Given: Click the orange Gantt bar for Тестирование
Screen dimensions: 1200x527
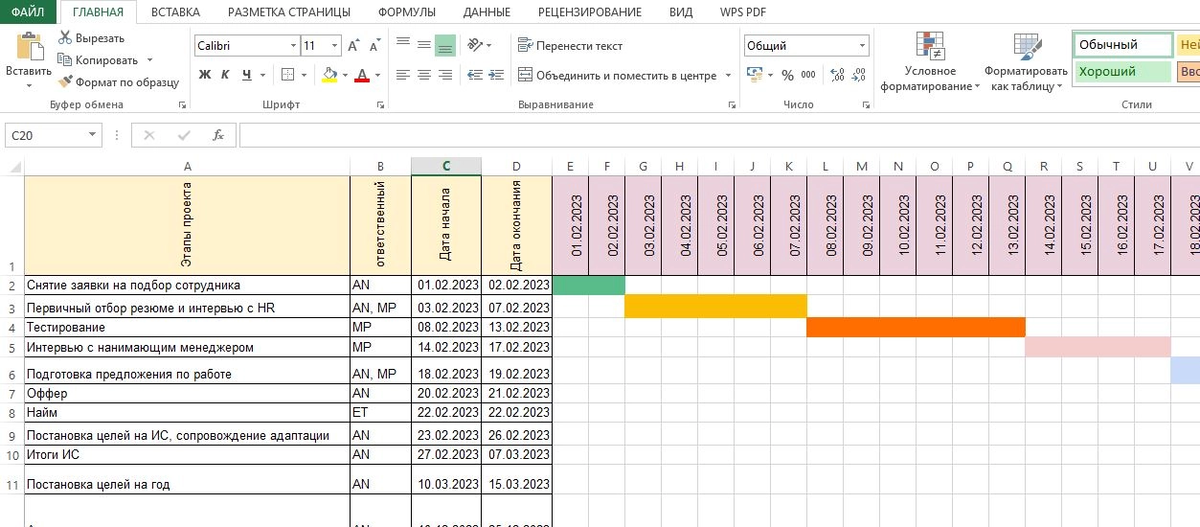Looking at the screenshot, I should 916,327.
